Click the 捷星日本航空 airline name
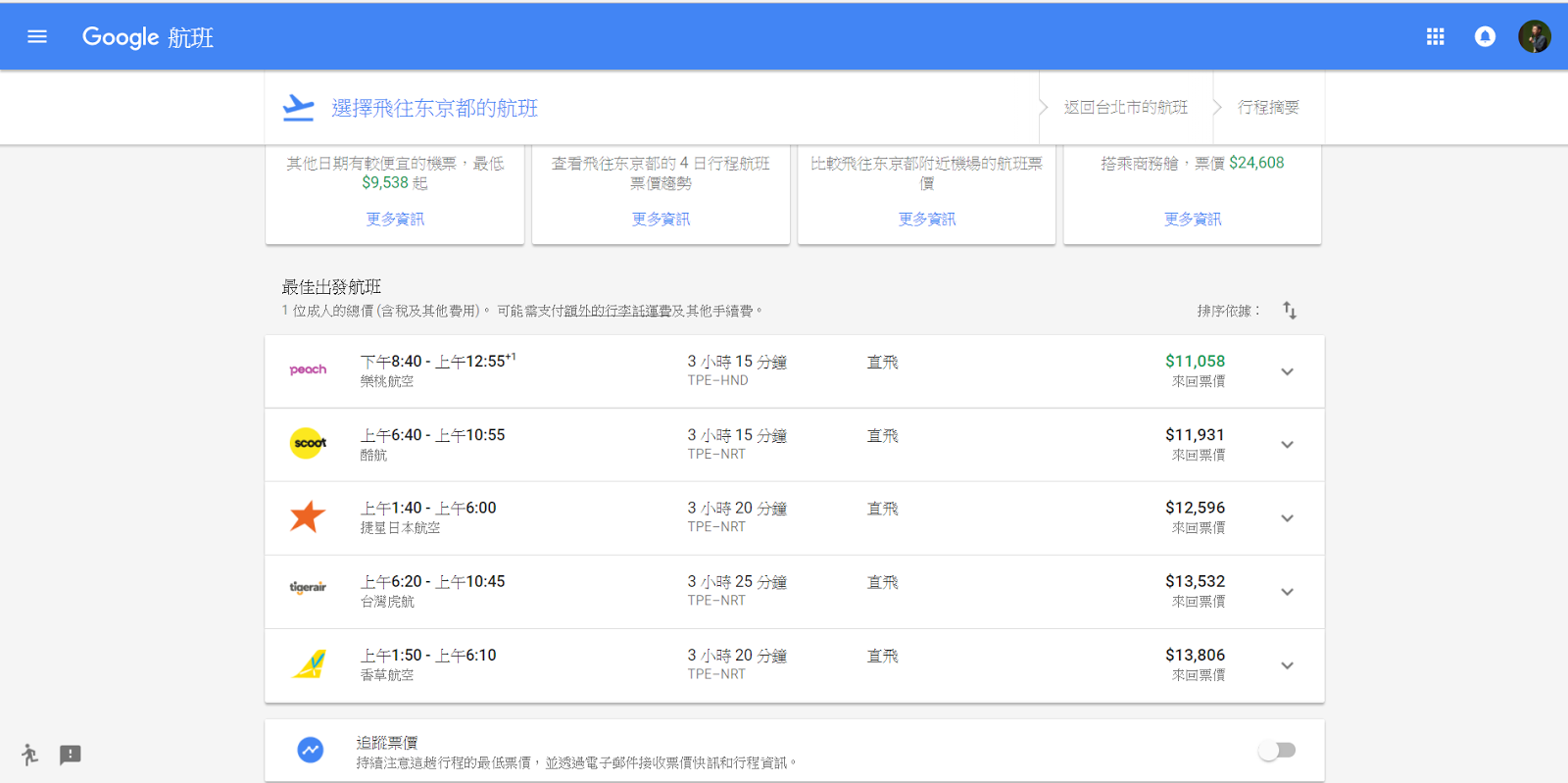 [400, 528]
